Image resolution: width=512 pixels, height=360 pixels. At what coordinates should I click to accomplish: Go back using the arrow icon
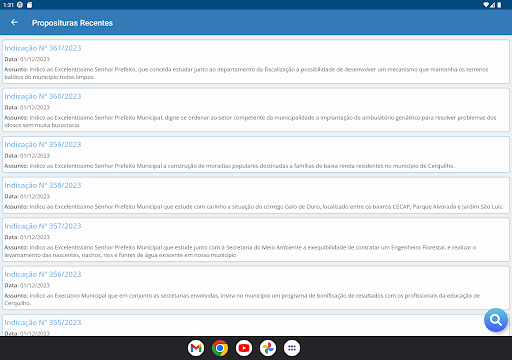tap(14, 22)
